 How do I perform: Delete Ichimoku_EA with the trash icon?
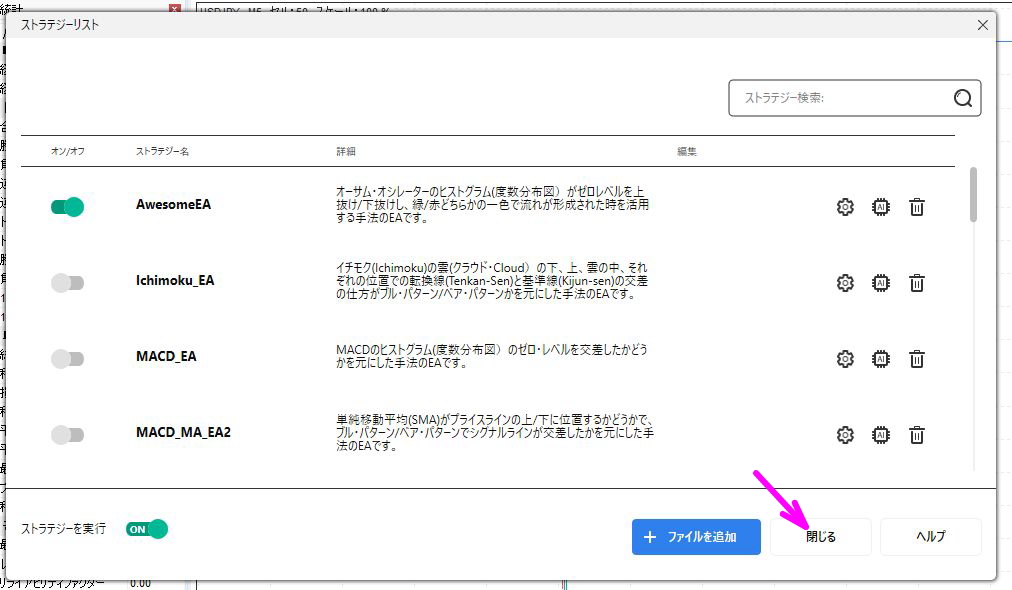click(916, 283)
